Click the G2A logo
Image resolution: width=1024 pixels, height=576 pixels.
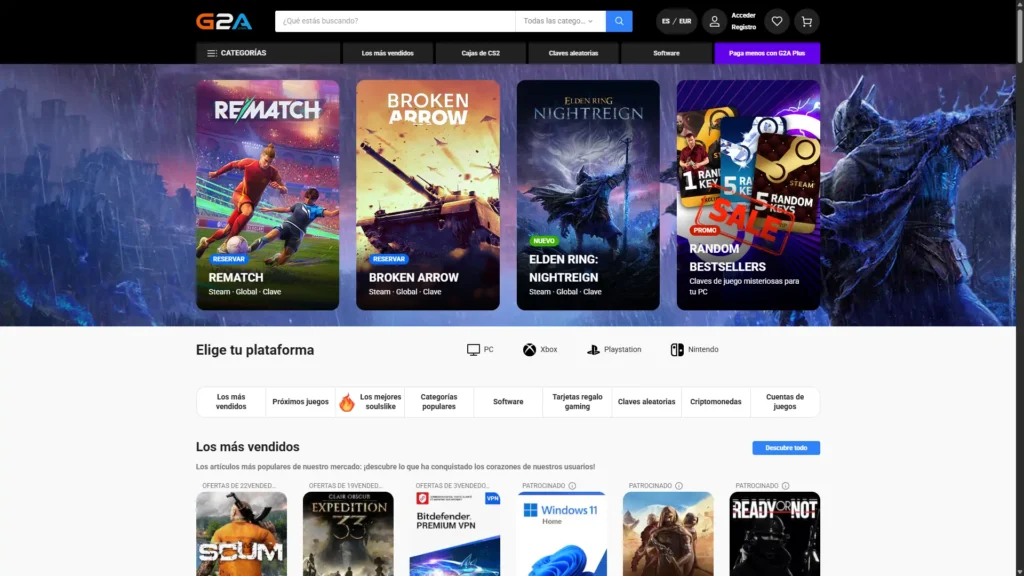click(x=223, y=22)
